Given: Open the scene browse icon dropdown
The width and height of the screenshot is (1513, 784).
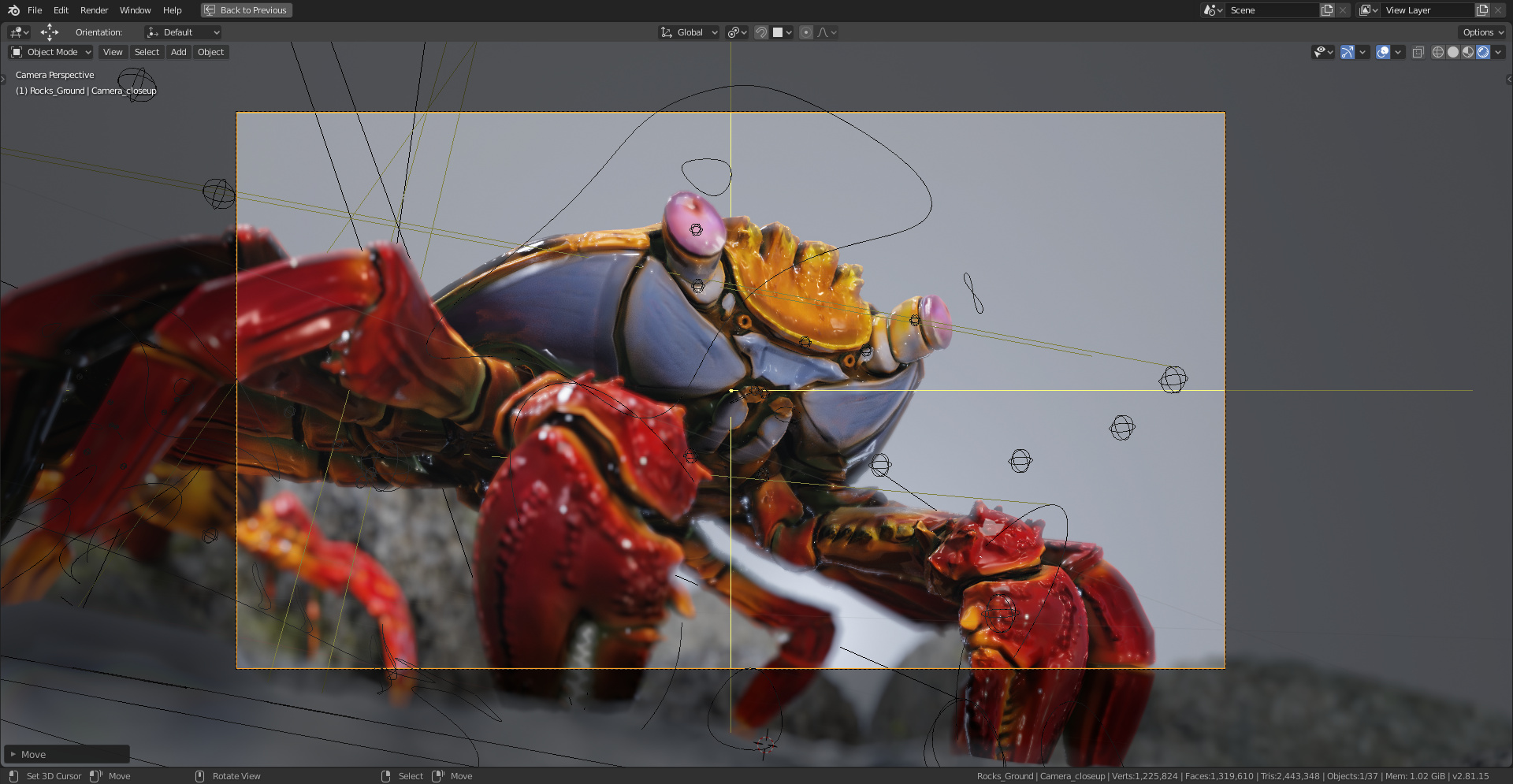Looking at the screenshot, I should pos(1213,10).
